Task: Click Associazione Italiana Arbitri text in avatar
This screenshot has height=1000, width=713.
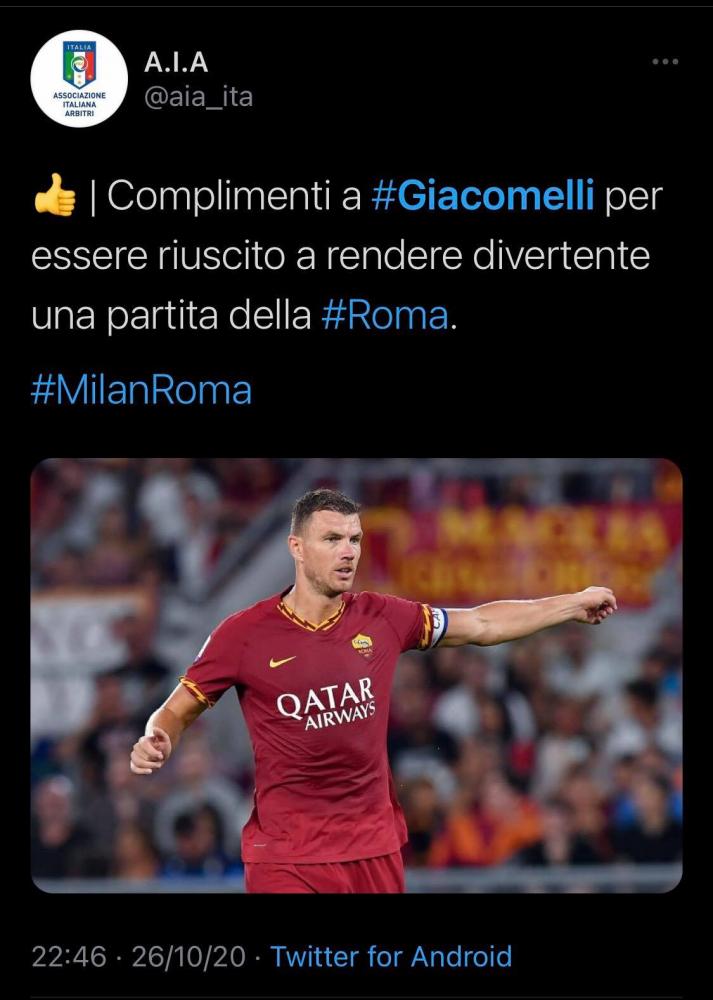Action: (79, 105)
